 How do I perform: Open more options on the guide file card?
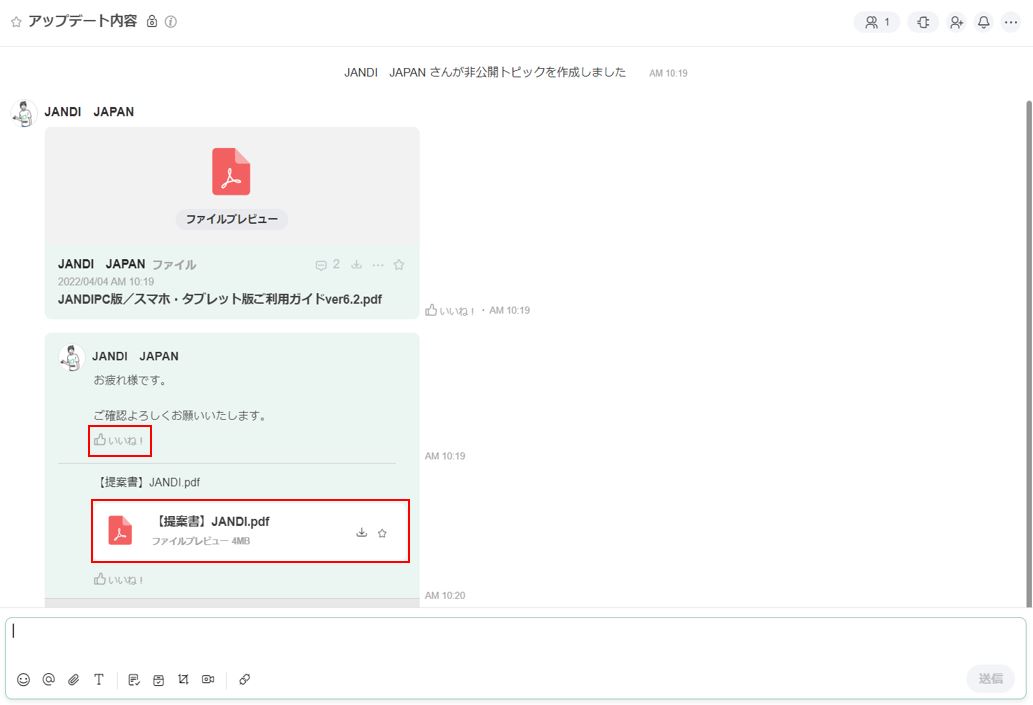coord(377,265)
